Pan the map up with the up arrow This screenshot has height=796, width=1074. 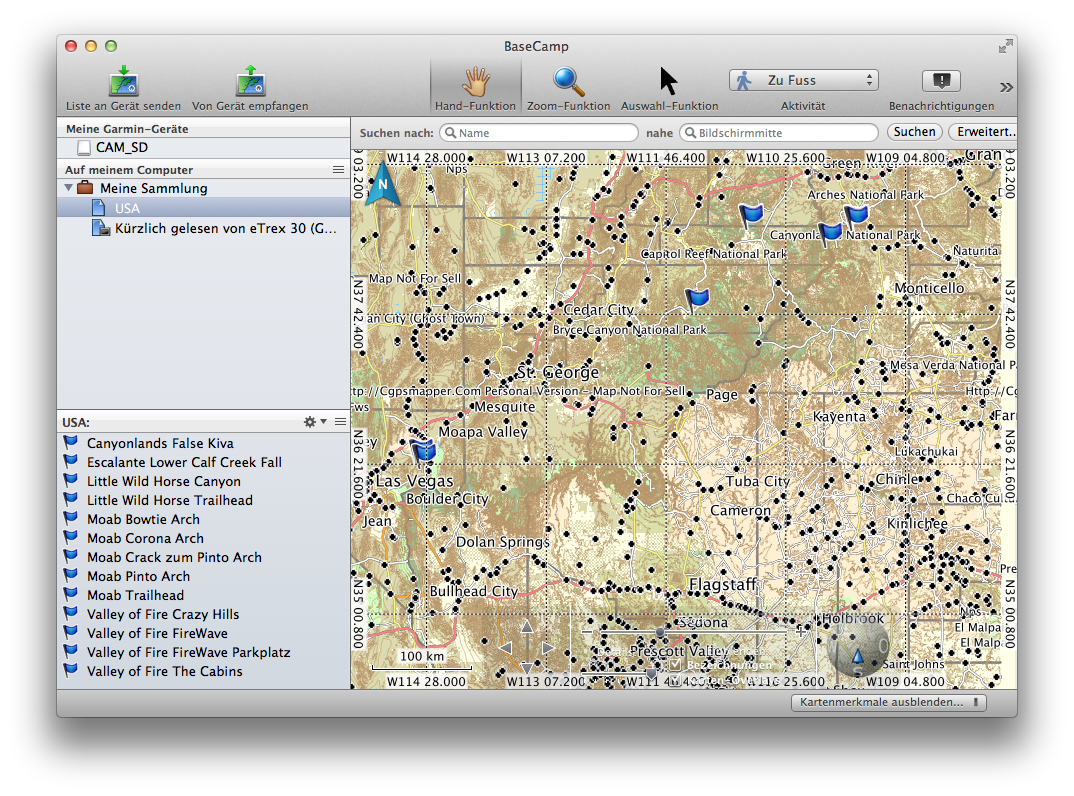(x=526, y=627)
